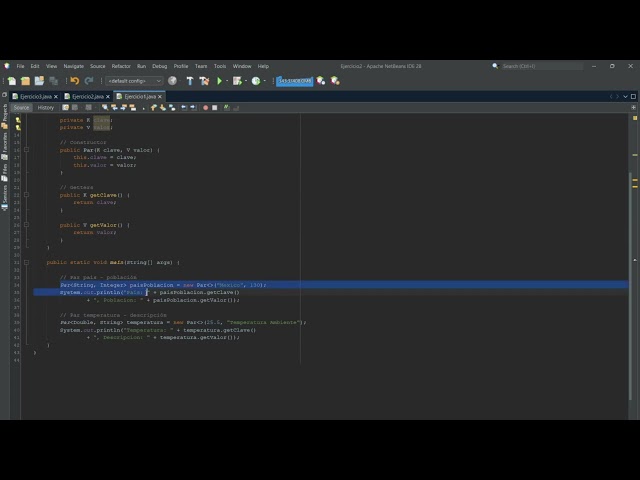Viewport: 640px width, 480px height.
Task: Open the Projects side panel
Action: [x=4, y=116]
